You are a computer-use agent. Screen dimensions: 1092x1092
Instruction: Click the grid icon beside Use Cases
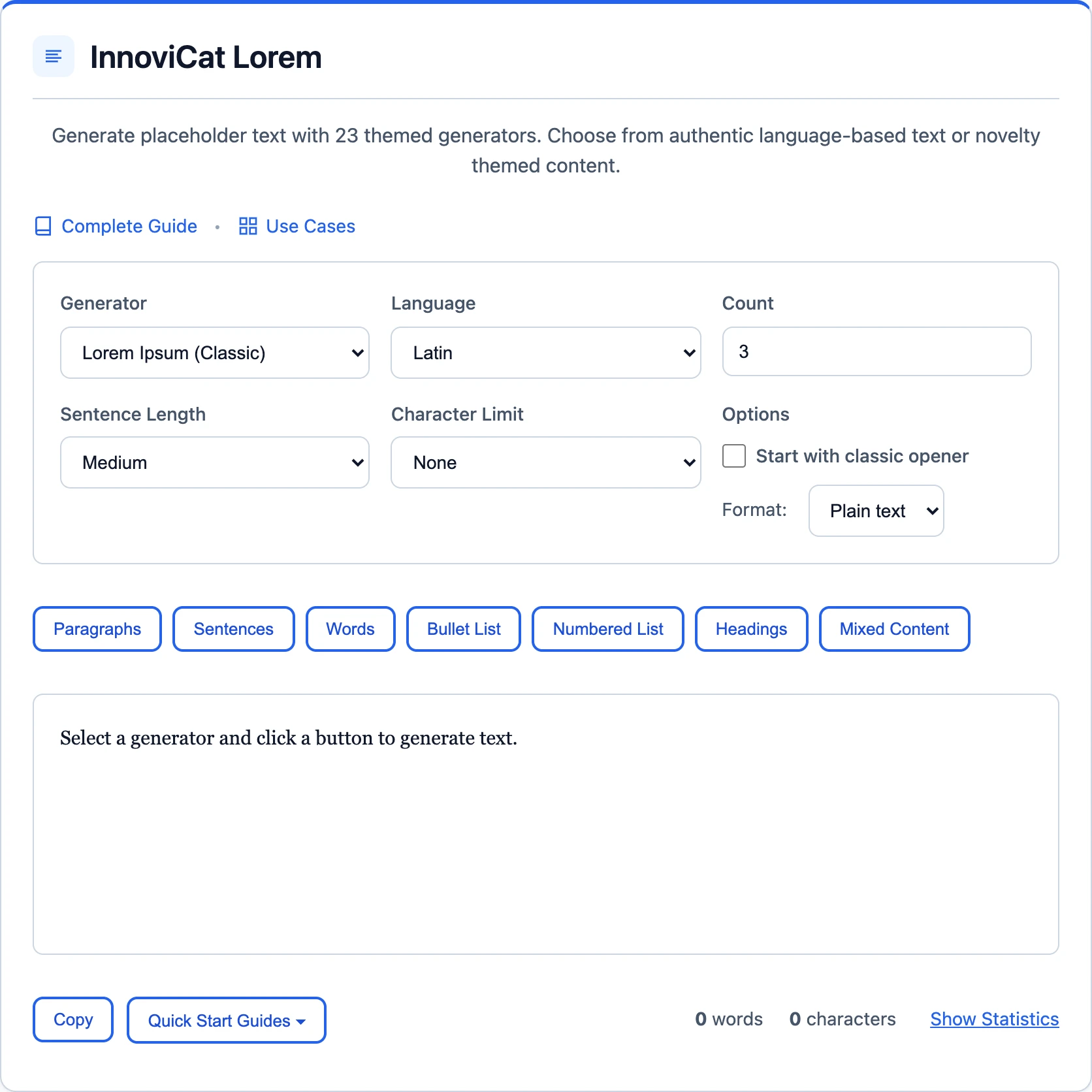pos(248,226)
